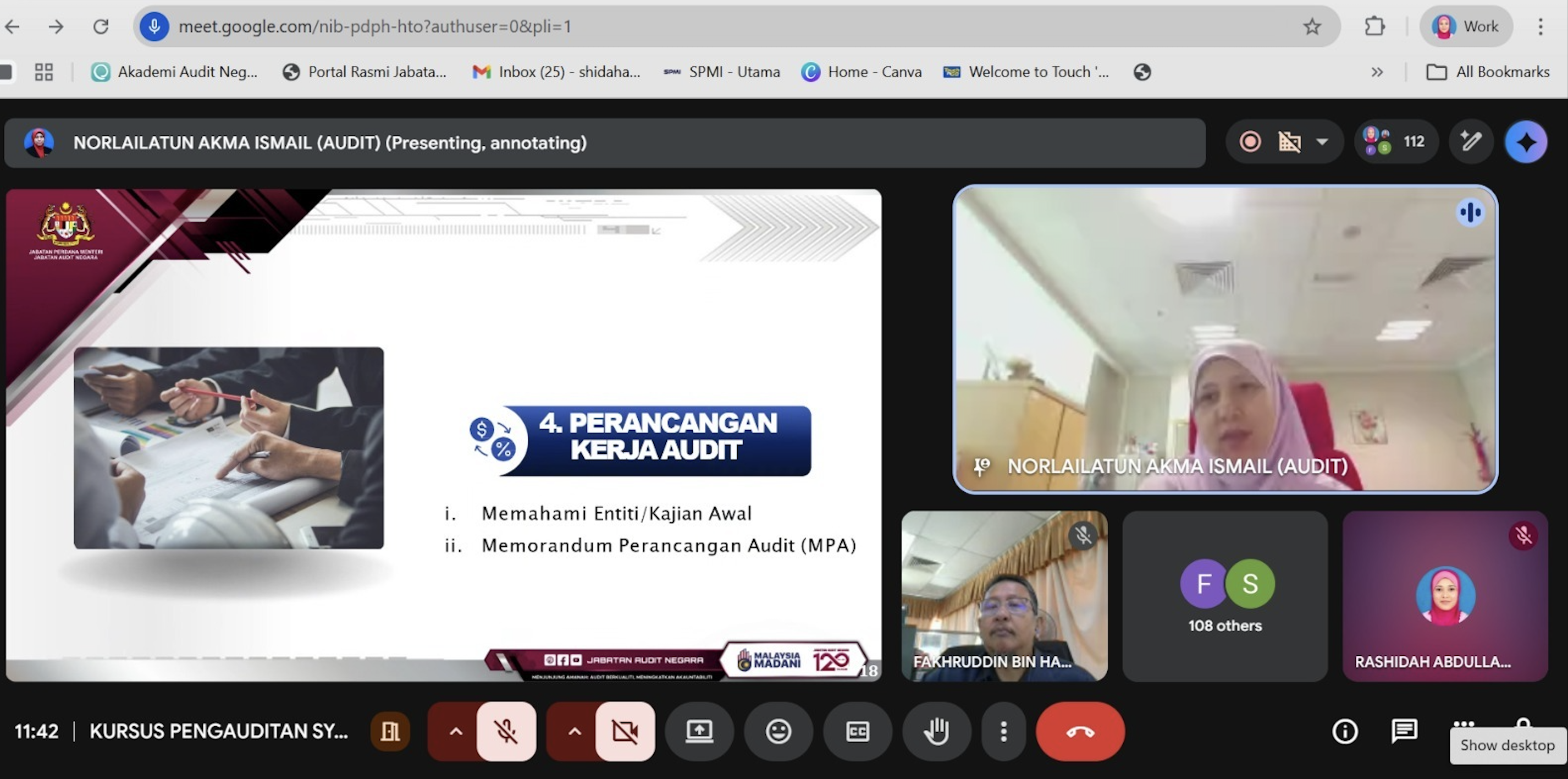This screenshot has height=779, width=1568.
Task: Click the present screen icon
Action: click(699, 732)
